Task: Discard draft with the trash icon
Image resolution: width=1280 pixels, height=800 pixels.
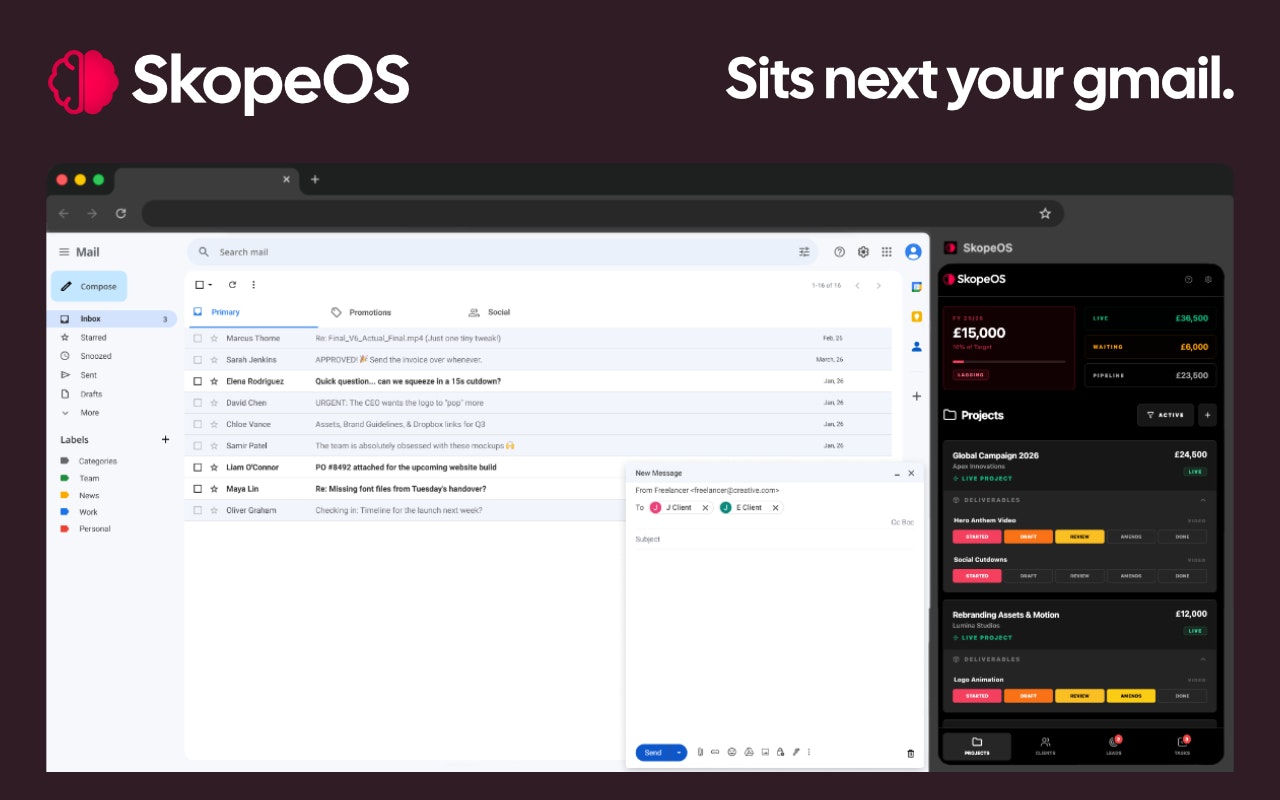Action: tap(910, 753)
